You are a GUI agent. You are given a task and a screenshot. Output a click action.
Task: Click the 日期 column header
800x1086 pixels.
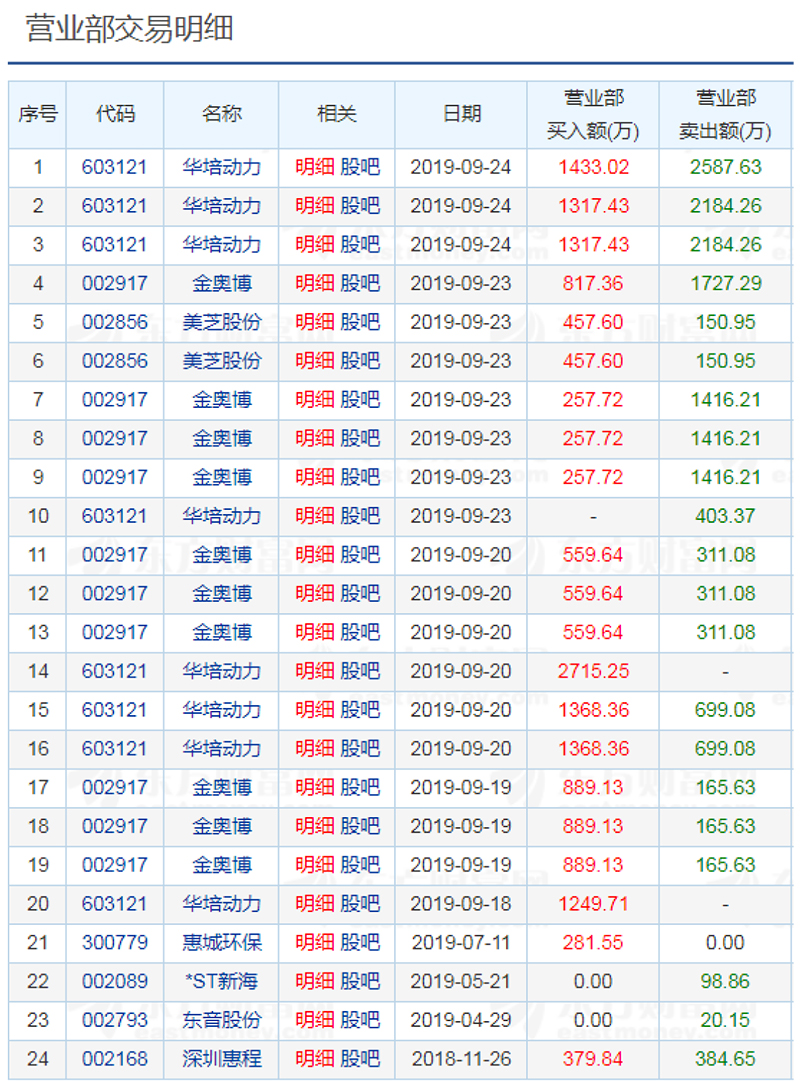point(461,114)
